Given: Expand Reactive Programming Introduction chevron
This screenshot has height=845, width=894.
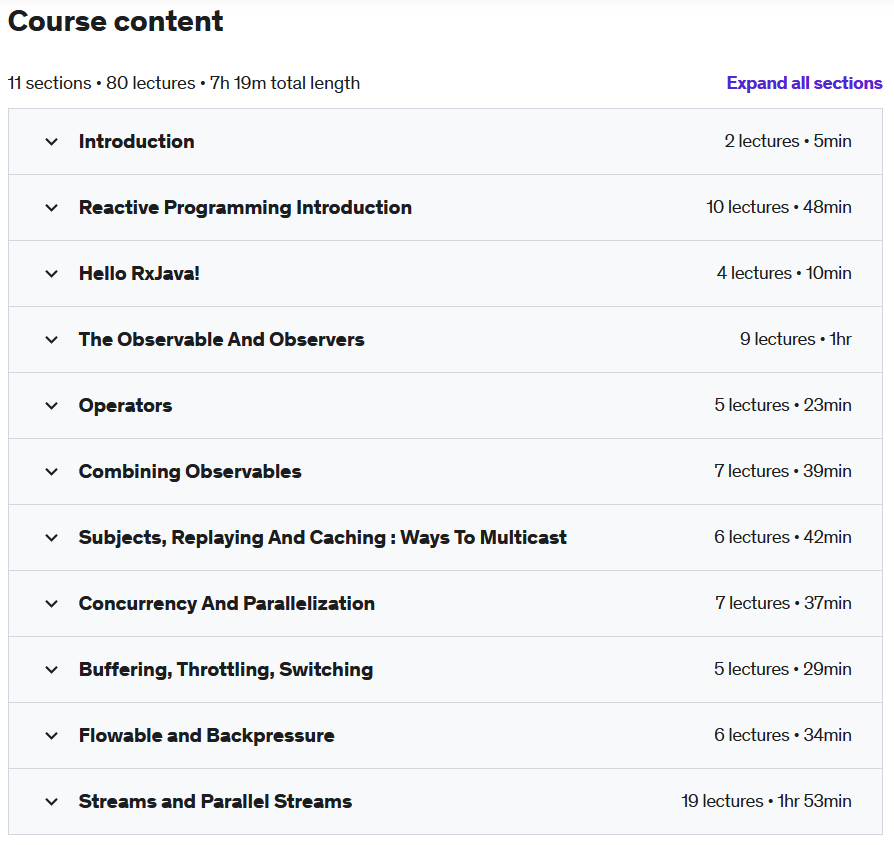Looking at the screenshot, I should pos(51,208).
